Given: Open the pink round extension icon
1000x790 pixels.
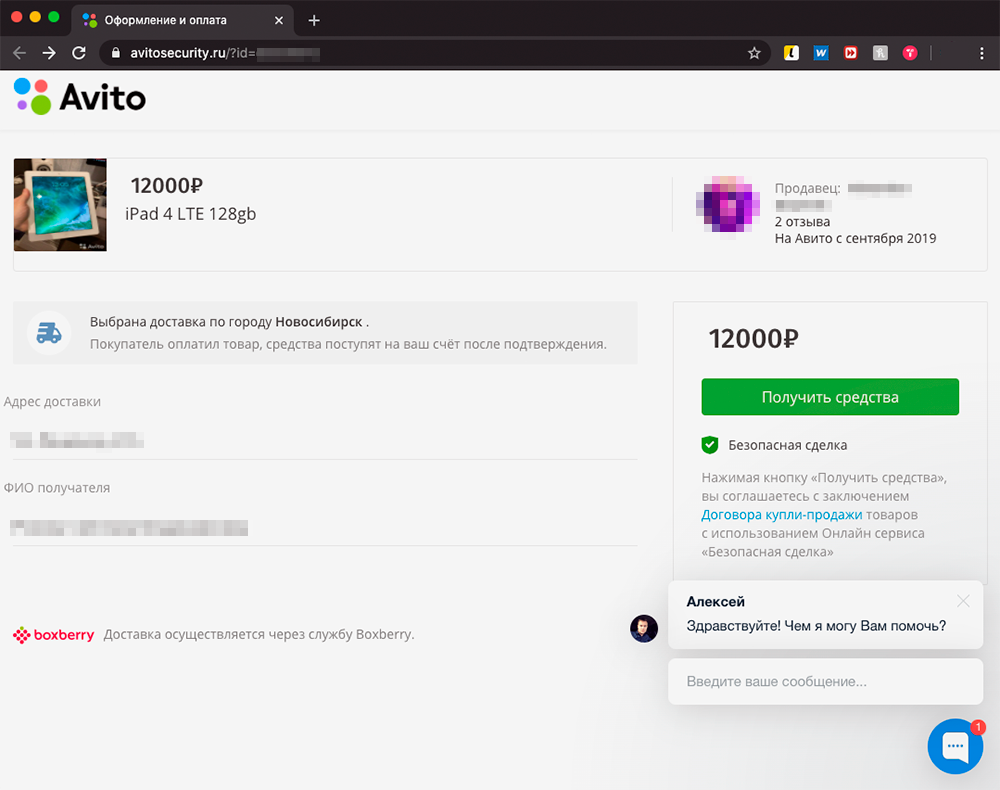Looking at the screenshot, I should click(x=910, y=53).
